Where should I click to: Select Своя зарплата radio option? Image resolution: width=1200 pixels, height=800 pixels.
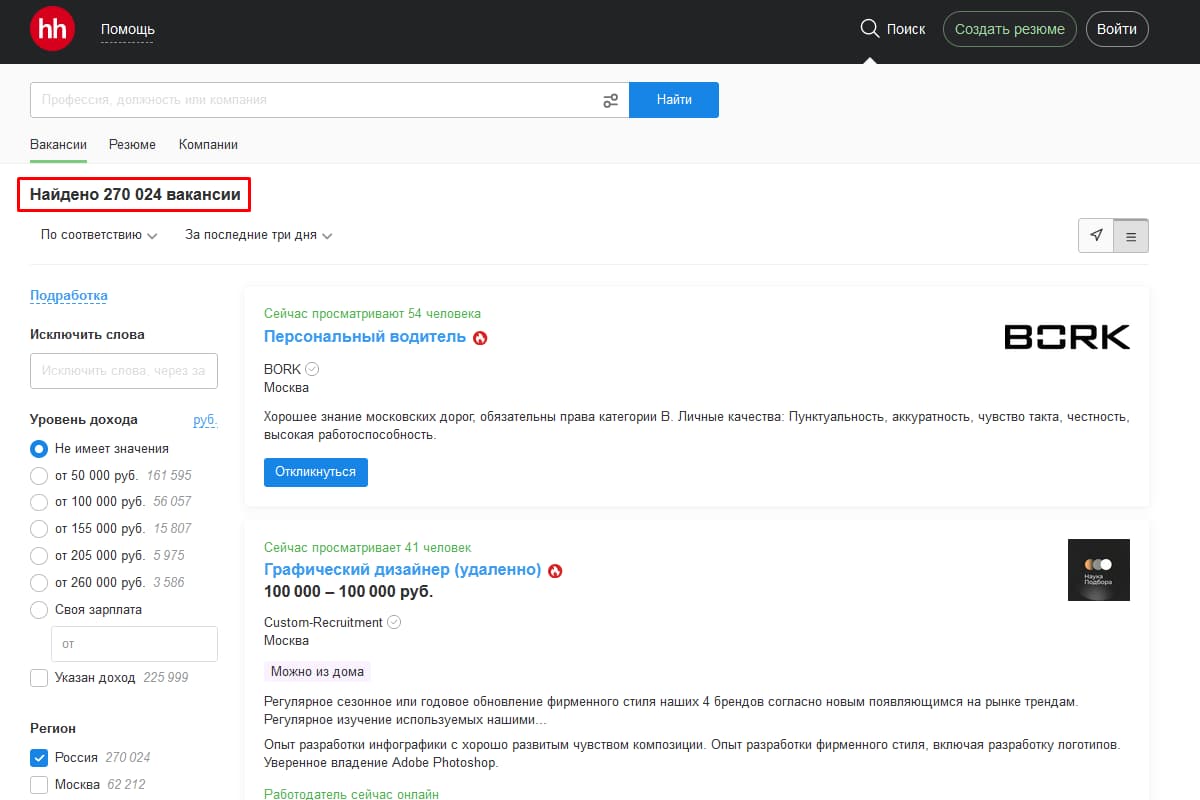tap(39, 610)
